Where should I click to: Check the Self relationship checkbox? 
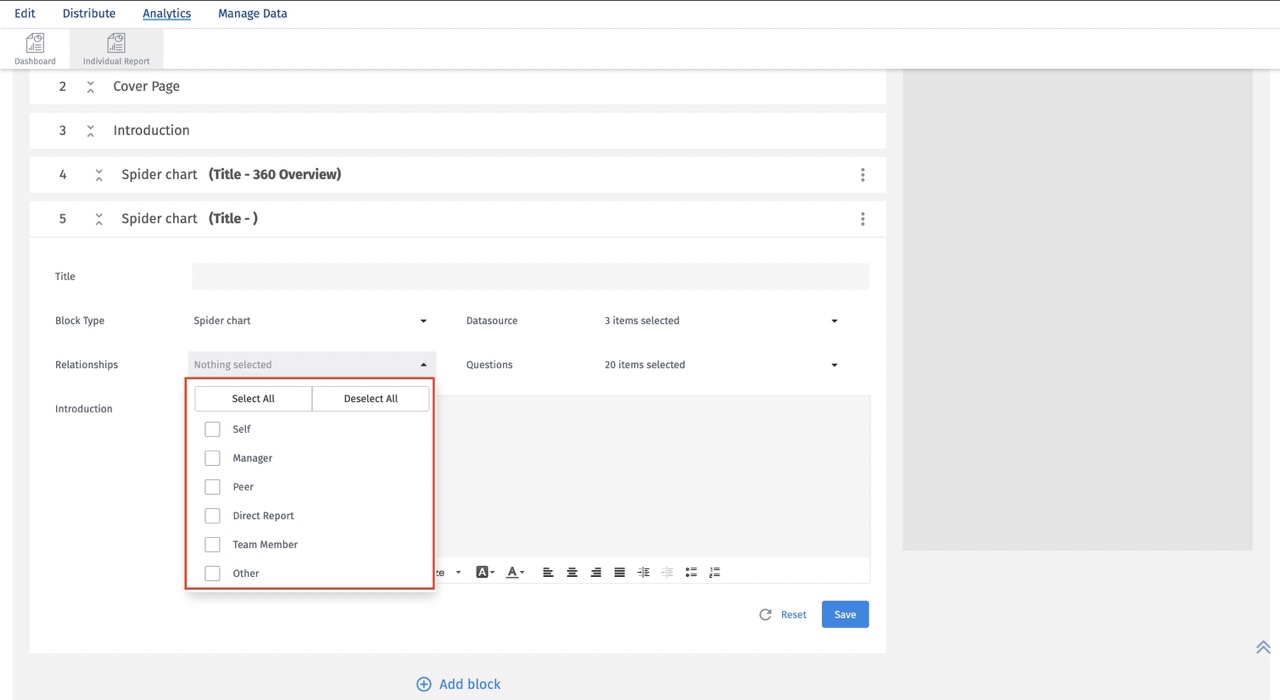(212, 428)
